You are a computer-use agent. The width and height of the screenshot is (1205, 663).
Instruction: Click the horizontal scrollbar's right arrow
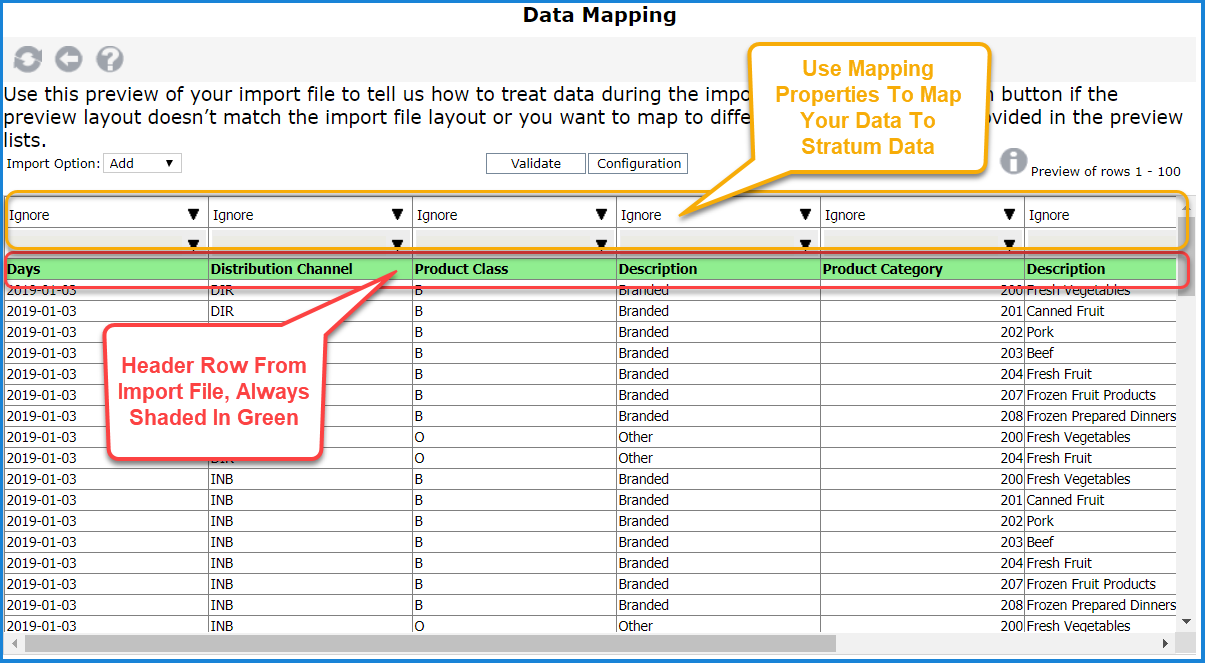(1165, 643)
